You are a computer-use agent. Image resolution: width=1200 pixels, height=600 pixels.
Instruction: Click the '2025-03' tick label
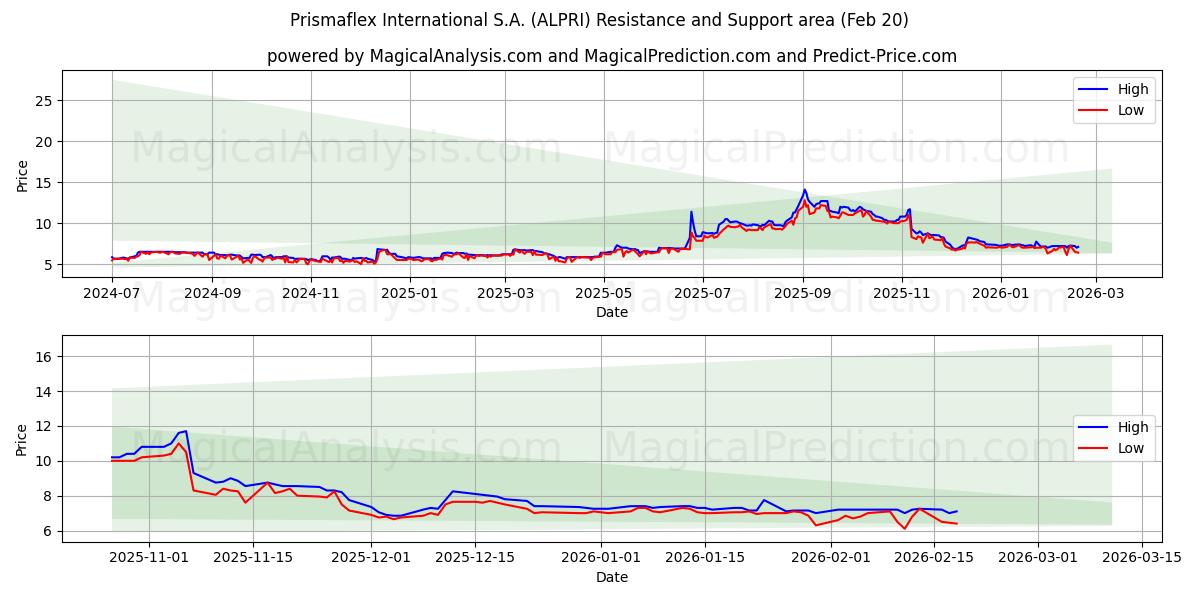pyautogui.click(x=507, y=293)
